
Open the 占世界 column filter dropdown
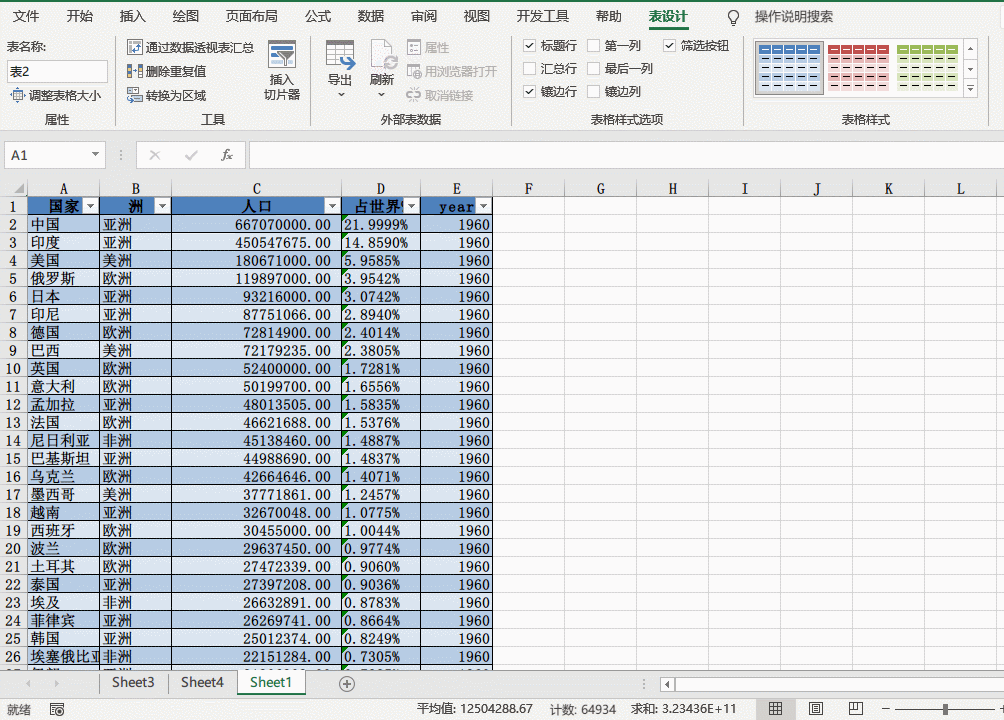tap(411, 206)
